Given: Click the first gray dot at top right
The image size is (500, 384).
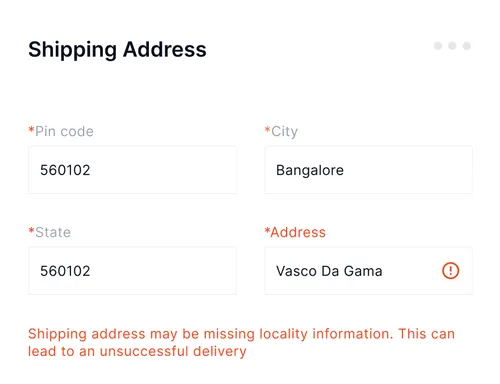Looking at the screenshot, I should coord(438,46).
